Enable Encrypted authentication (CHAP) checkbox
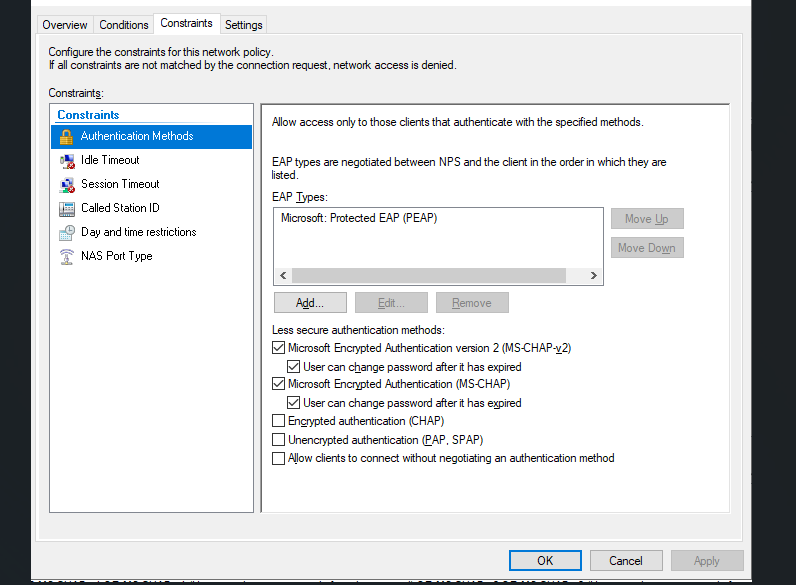This screenshot has width=796, height=585. coord(278,422)
